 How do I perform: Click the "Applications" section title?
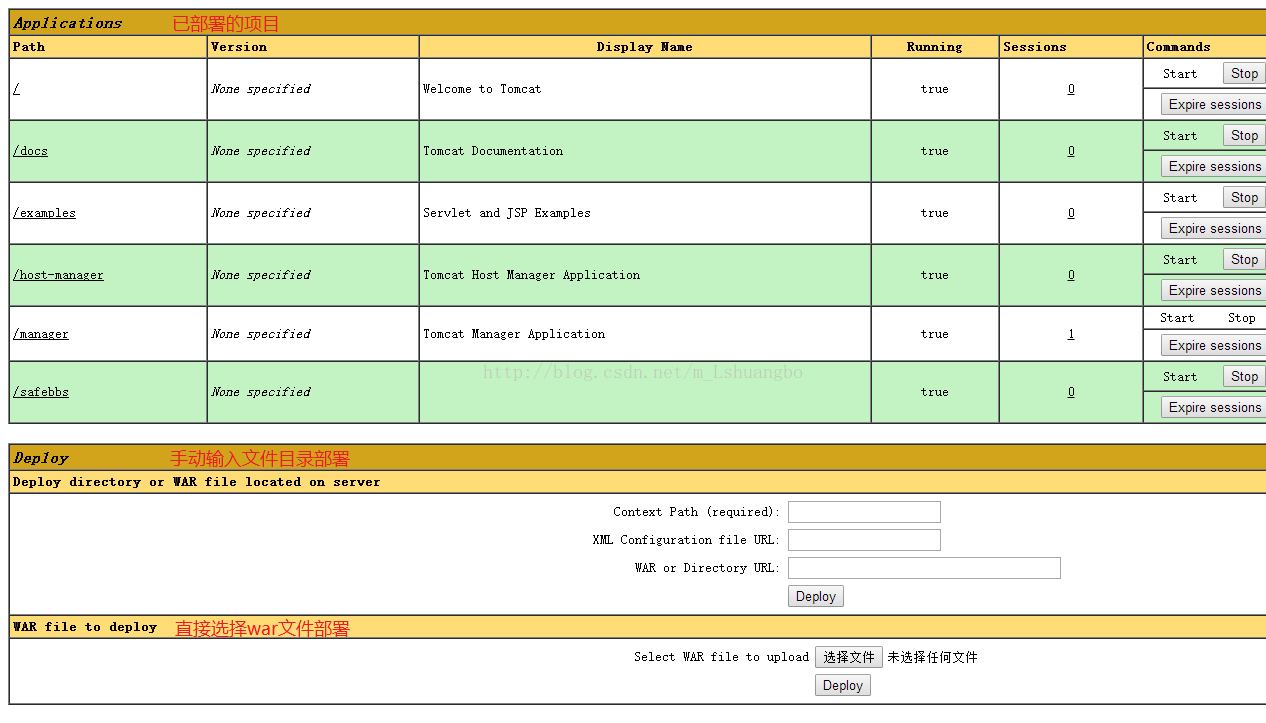point(68,23)
